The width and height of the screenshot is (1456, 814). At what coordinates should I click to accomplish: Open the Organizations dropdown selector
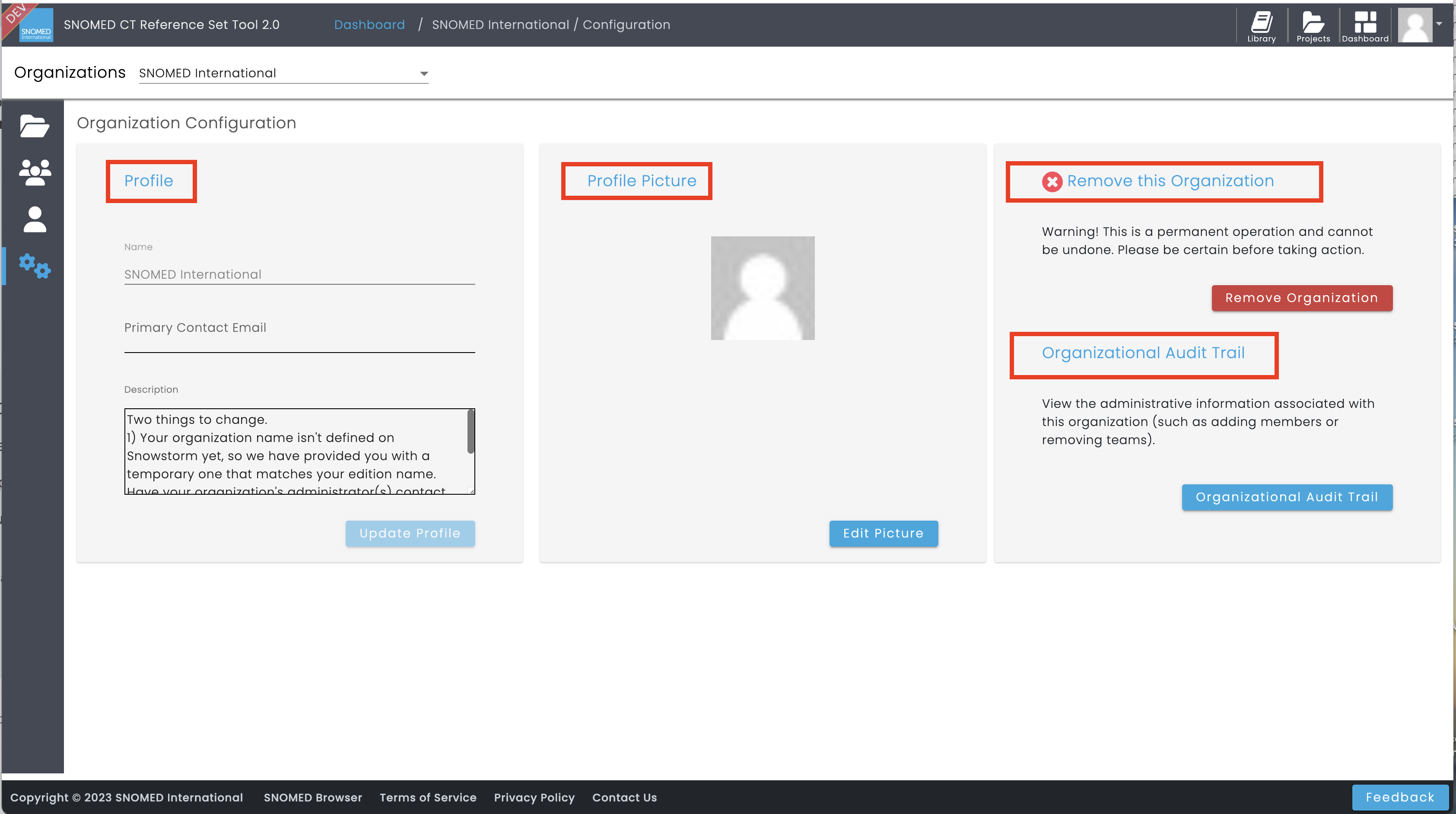pyautogui.click(x=283, y=73)
